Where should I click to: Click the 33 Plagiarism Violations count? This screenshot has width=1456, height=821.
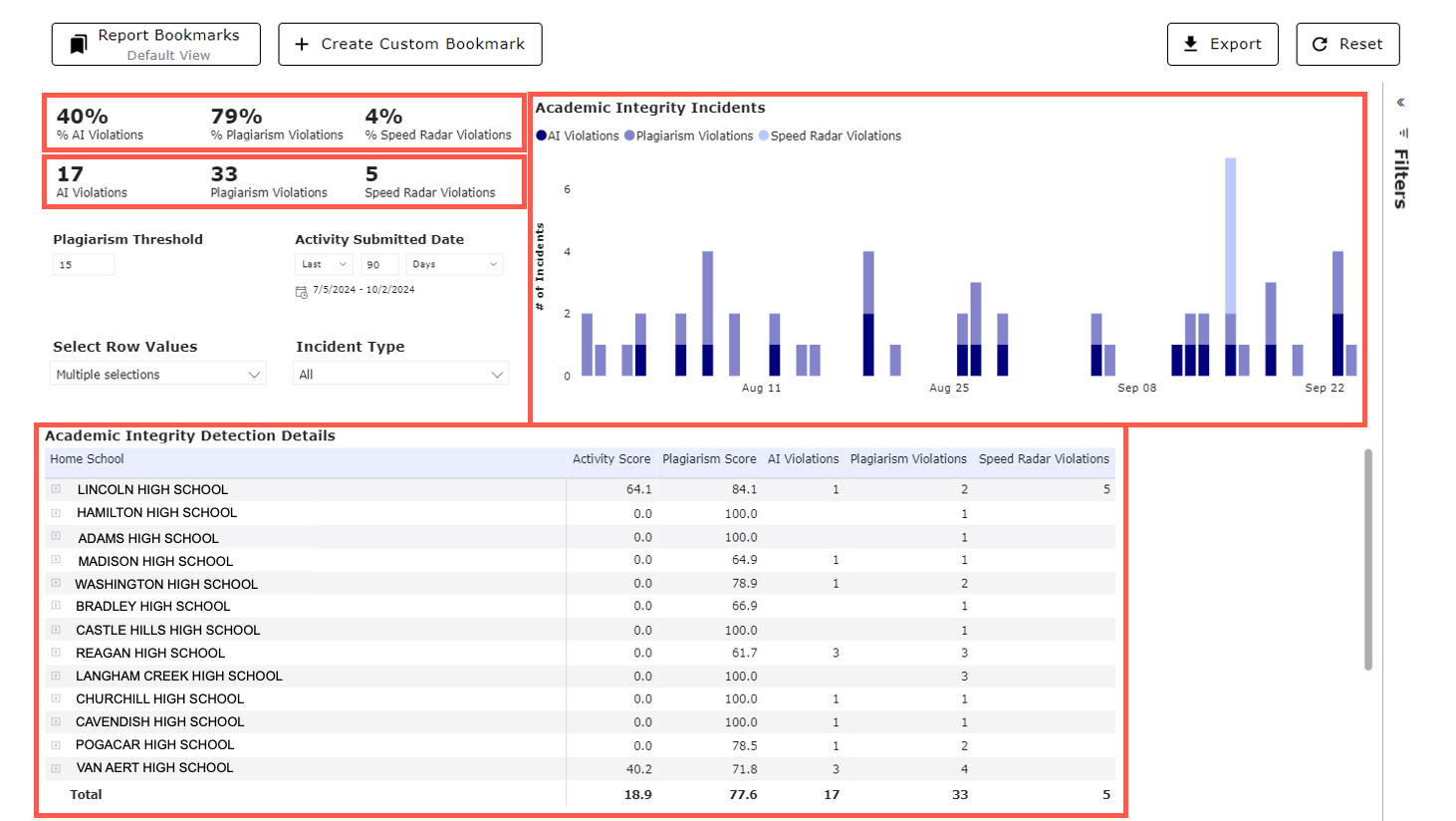(x=269, y=182)
